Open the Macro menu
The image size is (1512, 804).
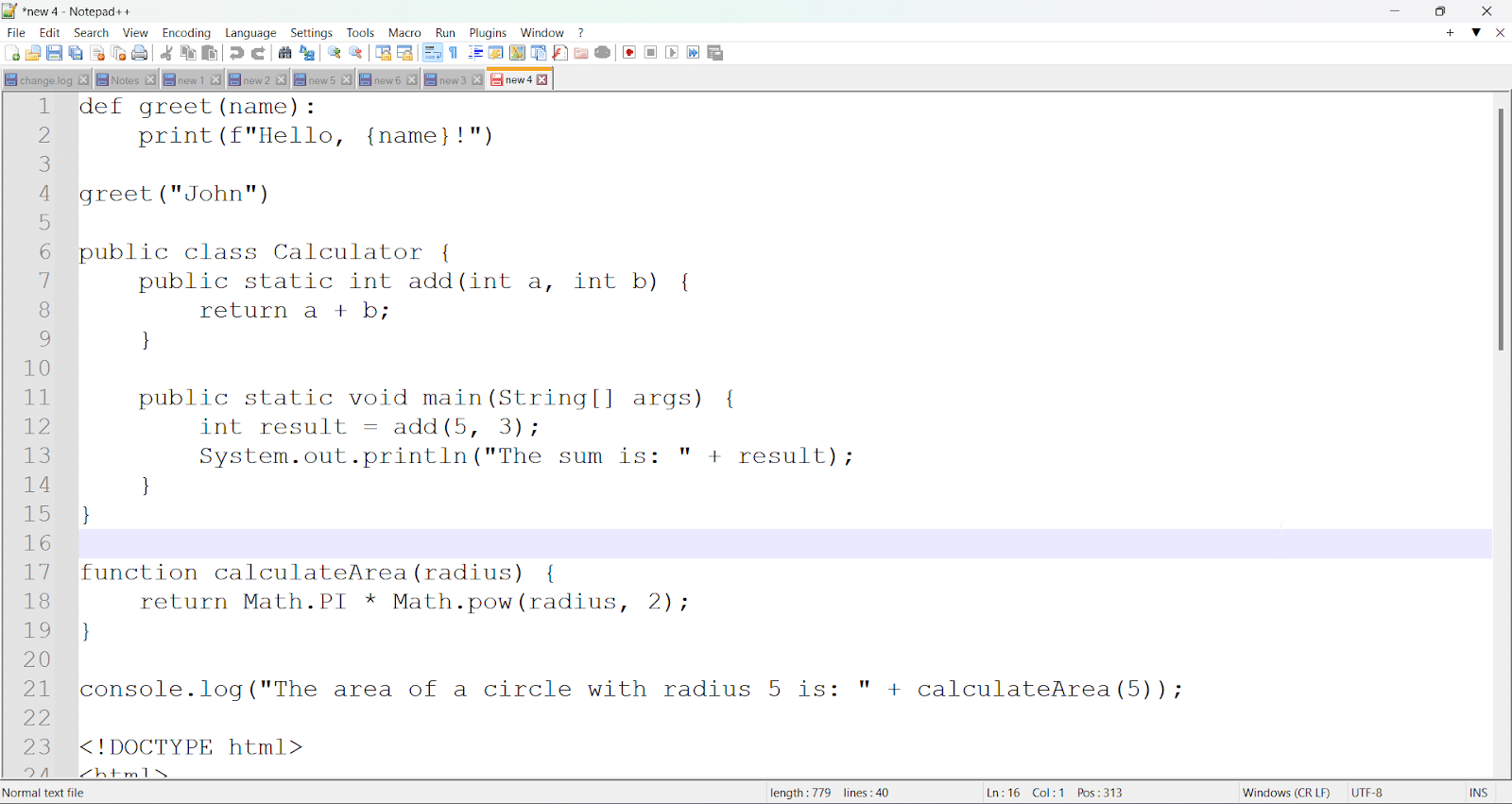tap(405, 32)
